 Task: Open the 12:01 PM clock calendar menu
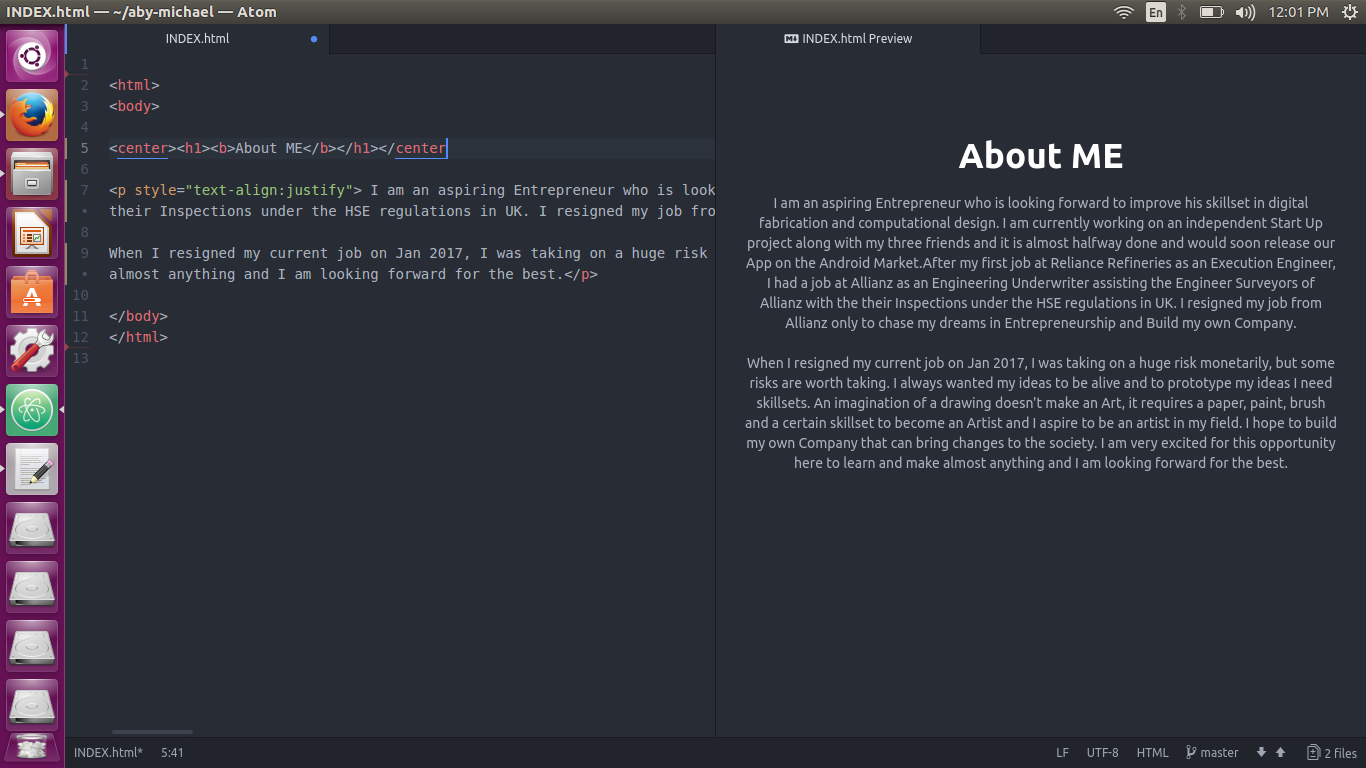pyautogui.click(x=1298, y=12)
